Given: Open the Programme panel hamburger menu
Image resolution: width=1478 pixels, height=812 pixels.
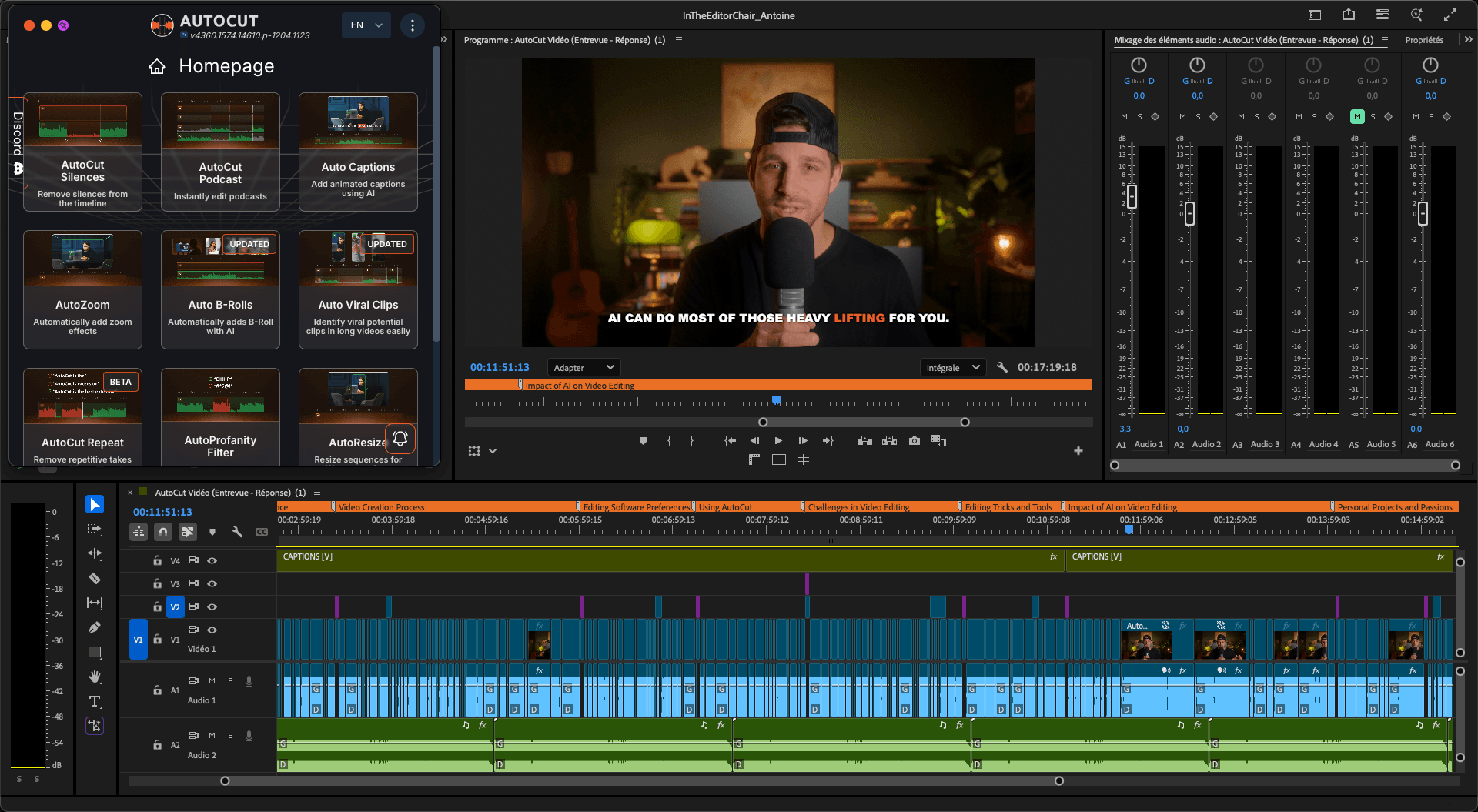Looking at the screenshot, I should click(679, 40).
